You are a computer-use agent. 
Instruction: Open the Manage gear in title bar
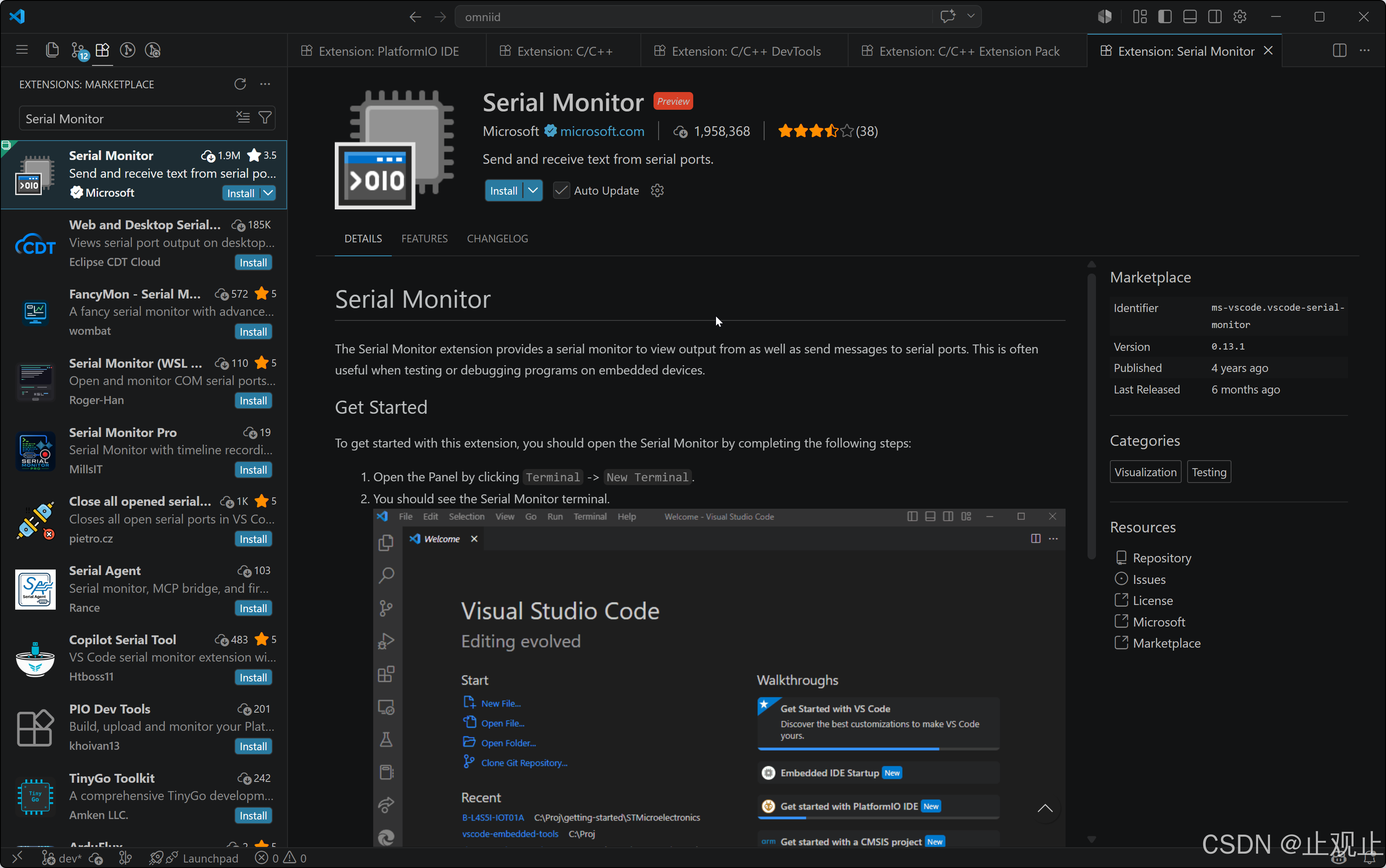click(x=1240, y=16)
